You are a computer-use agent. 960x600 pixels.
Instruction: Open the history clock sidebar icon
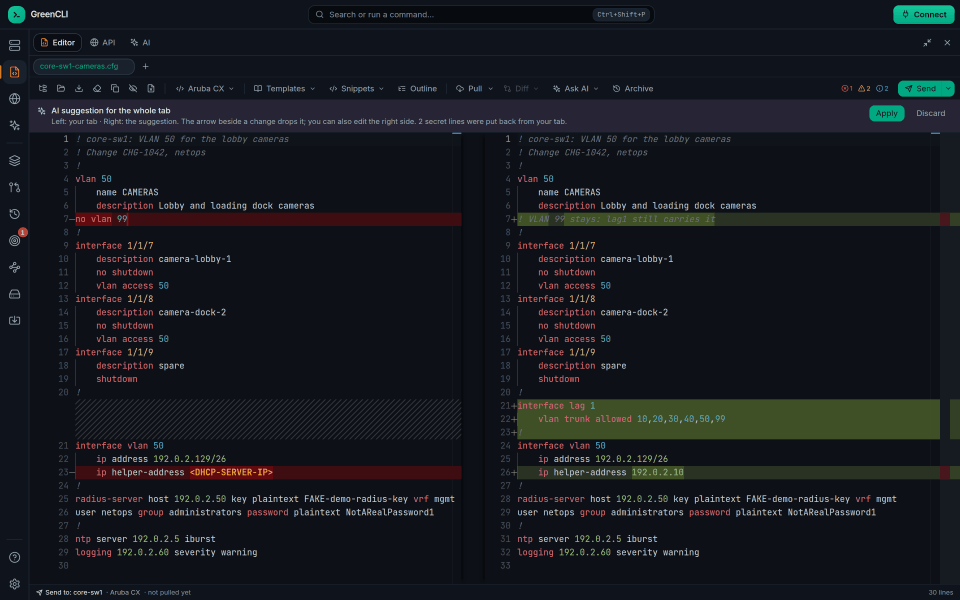15,214
